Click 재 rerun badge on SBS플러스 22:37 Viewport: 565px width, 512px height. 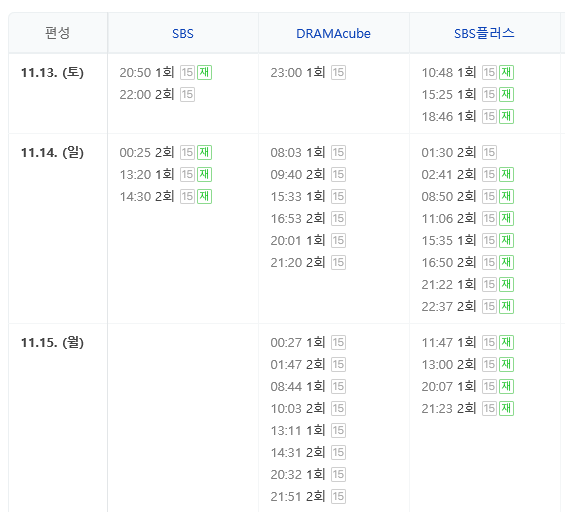pyautogui.click(x=506, y=306)
